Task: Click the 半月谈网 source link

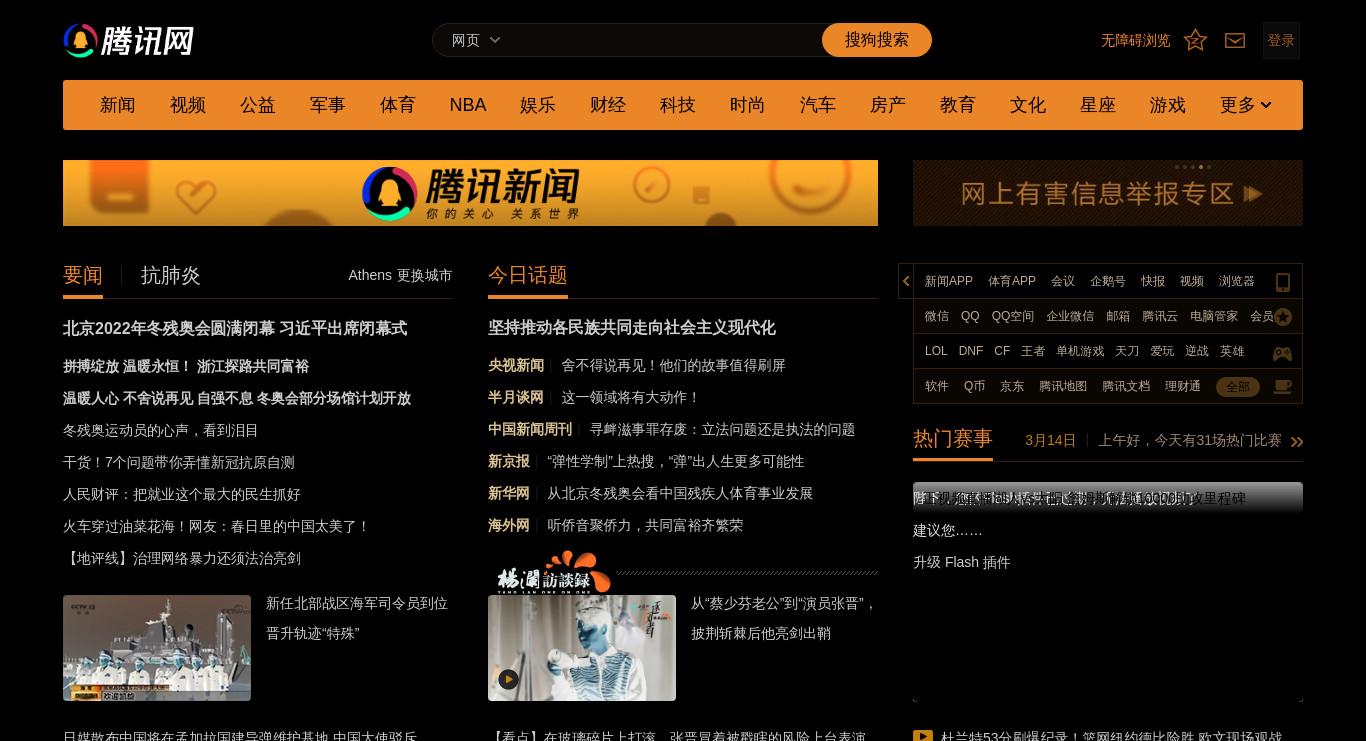Action: pyautogui.click(x=516, y=397)
